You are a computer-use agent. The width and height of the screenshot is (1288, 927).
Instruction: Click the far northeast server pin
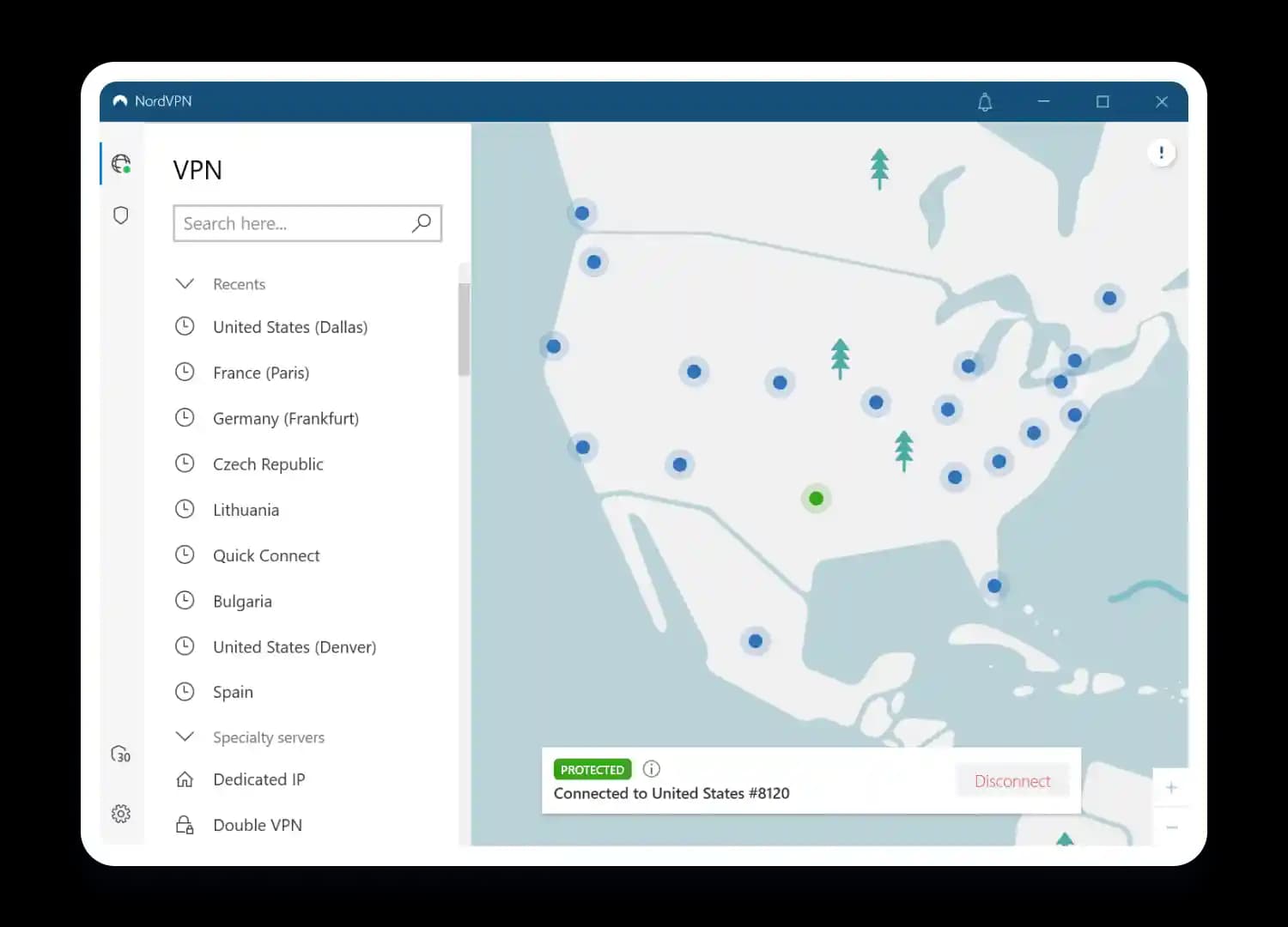coord(1109,298)
